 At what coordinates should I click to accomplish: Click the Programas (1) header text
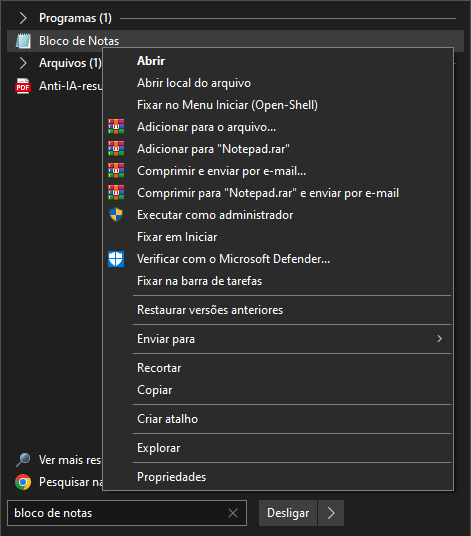[75, 18]
